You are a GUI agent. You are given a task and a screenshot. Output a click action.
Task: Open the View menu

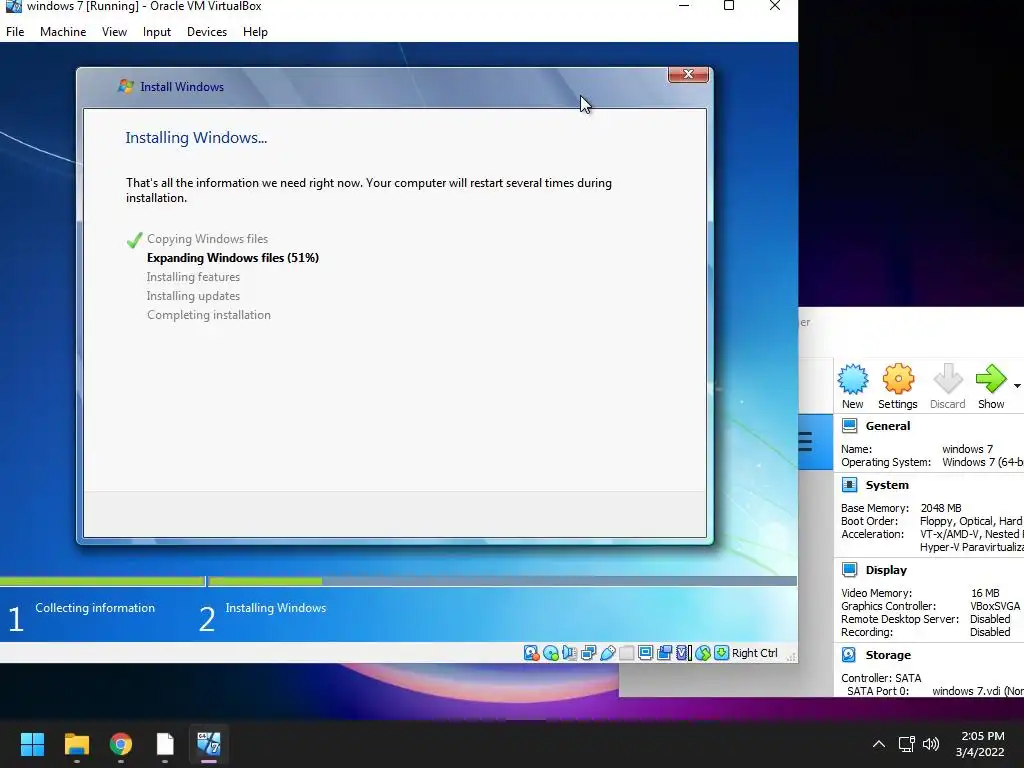[x=114, y=31]
